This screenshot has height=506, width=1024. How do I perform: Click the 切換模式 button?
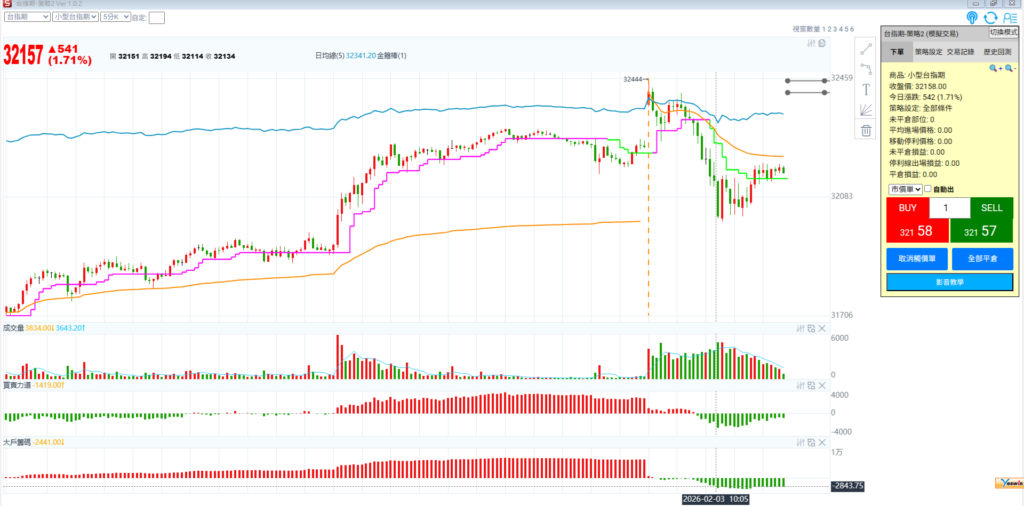point(995,33)
